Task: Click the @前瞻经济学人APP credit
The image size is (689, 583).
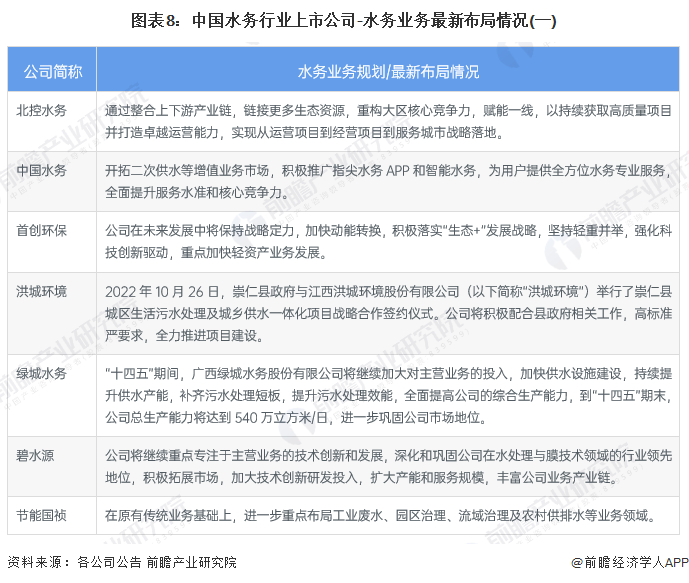Action: click(630, 562)
